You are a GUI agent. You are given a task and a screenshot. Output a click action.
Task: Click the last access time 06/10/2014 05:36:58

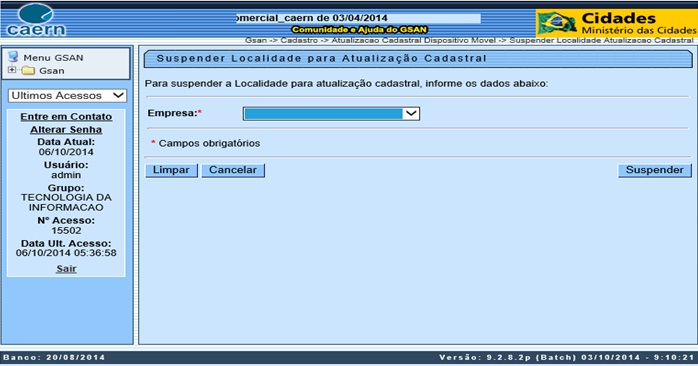pyautogui.click(x=66, y=253)
